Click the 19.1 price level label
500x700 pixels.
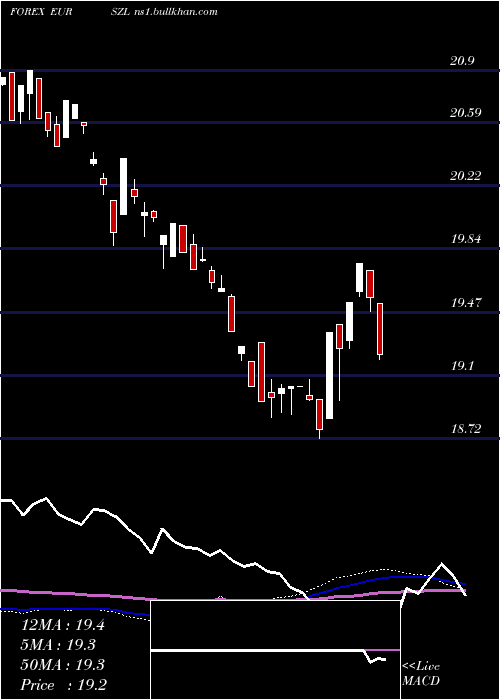(463, 366)
